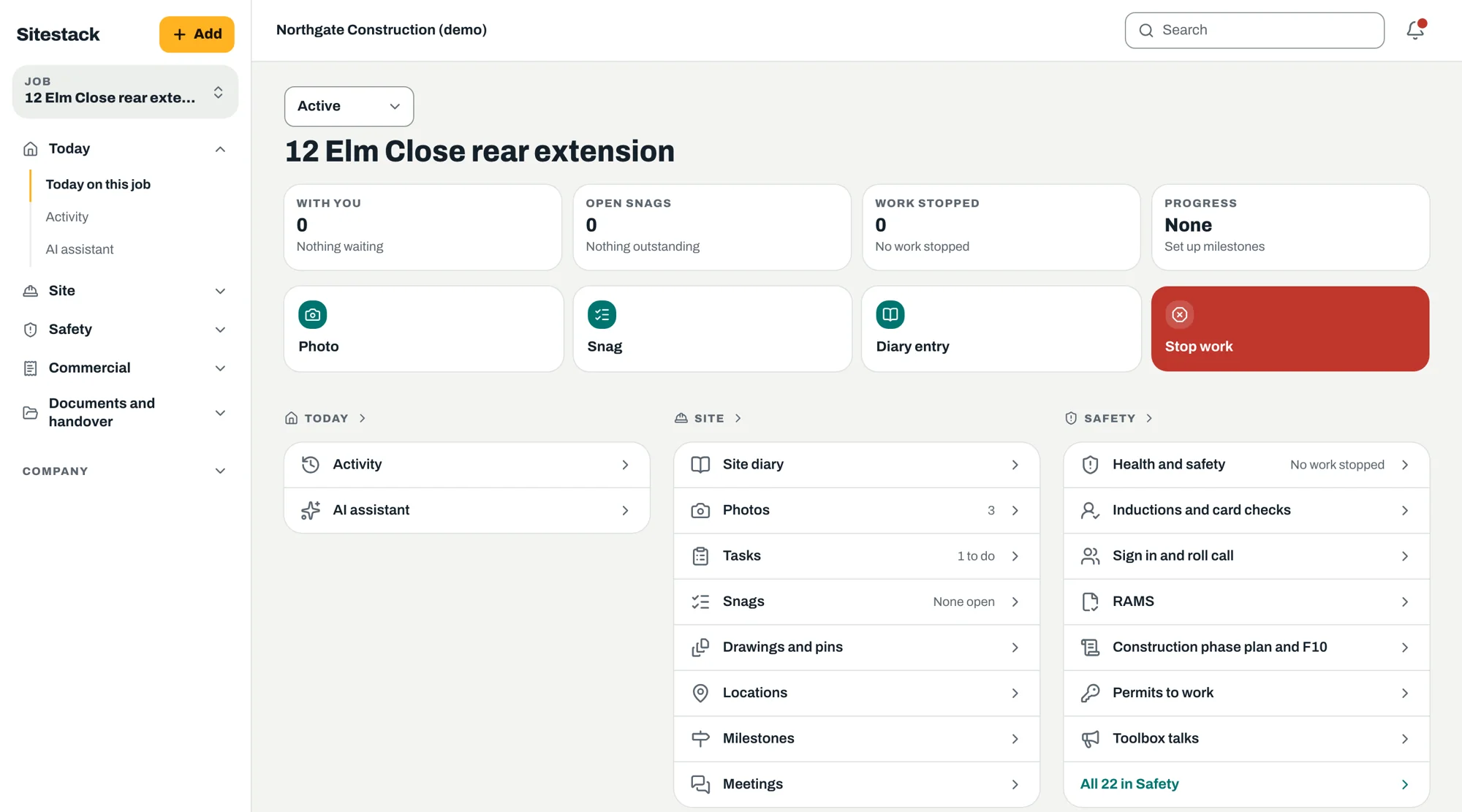Open Snags row showing None open
The width and height of the screenshot is (1462, 812).
(856, 602)
